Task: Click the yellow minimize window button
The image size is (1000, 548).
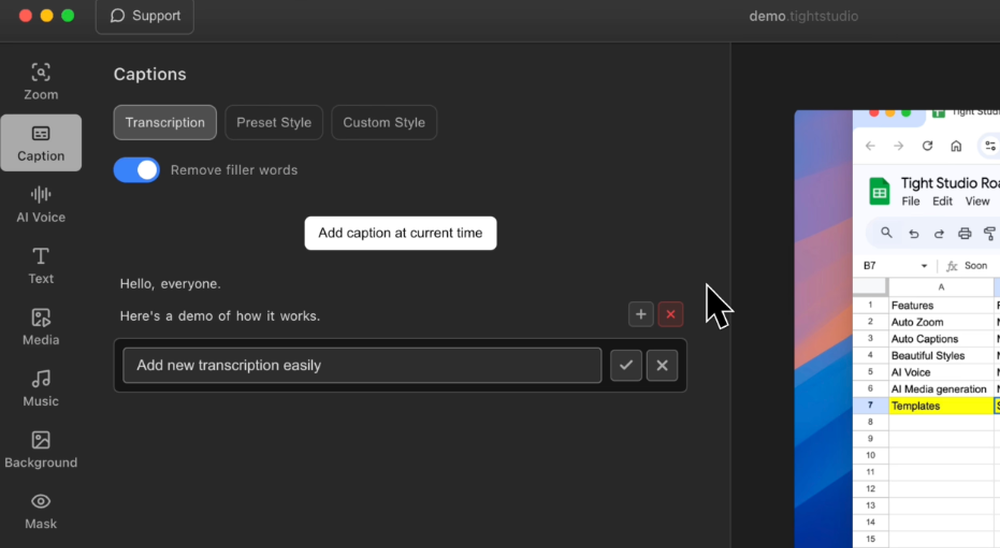Action: (47, 15)
